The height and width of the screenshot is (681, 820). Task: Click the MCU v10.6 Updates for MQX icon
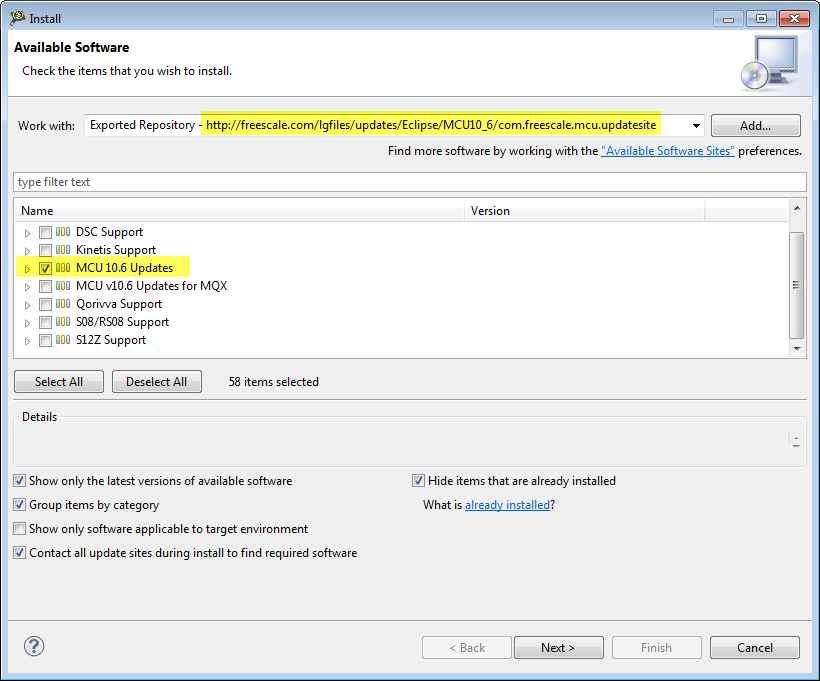pyautogui.click(x=63, y=286)
